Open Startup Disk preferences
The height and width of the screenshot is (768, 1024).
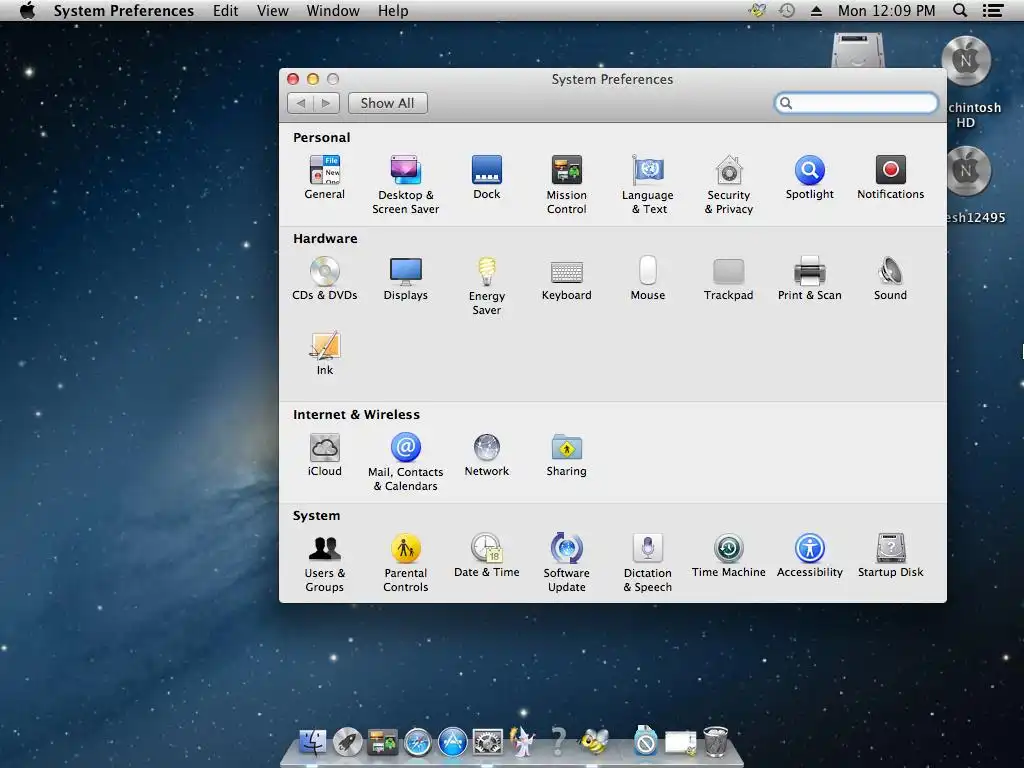[891, 556]
